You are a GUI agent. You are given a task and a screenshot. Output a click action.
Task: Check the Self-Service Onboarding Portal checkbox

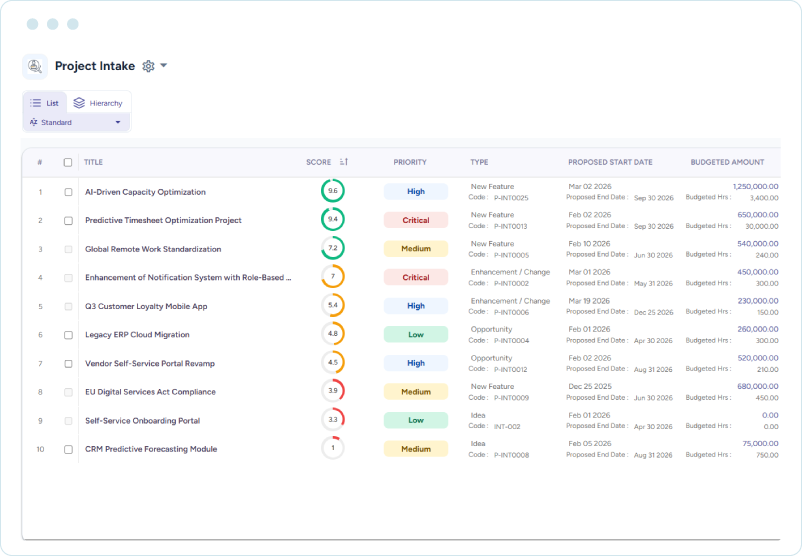(68, 420)
